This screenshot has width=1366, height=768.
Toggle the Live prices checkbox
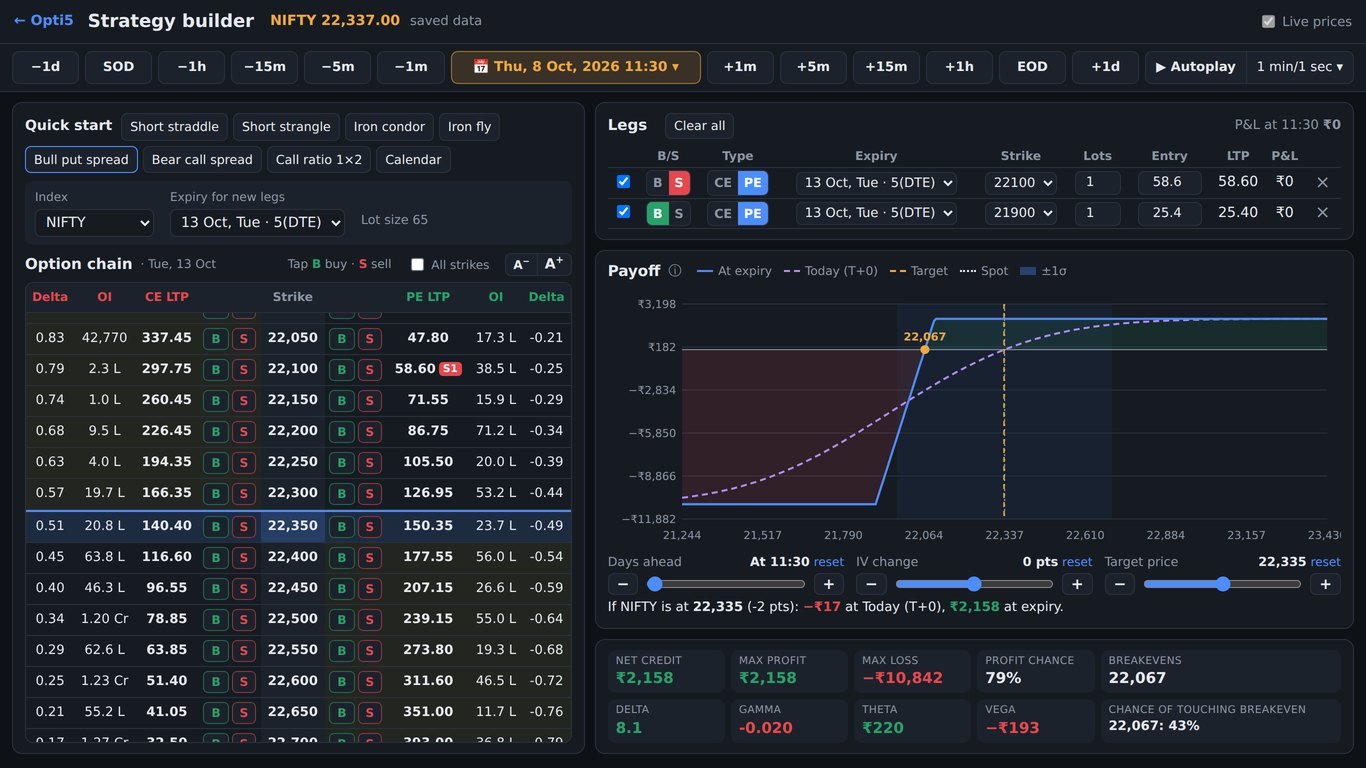point(1268,21)
